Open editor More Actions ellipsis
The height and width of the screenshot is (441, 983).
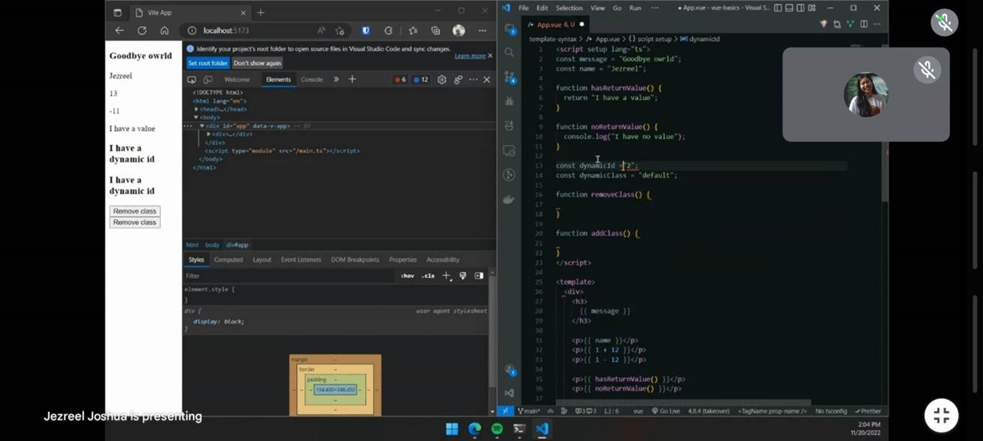pyautogui.click(x=878, y=24)
